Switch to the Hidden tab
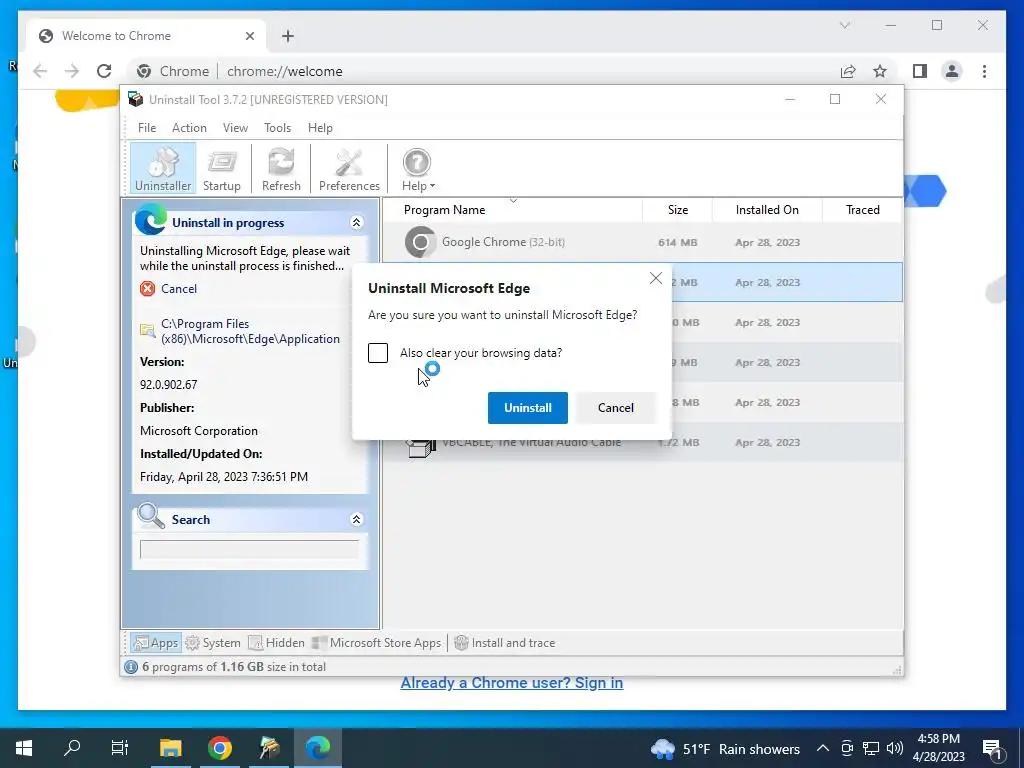This screenshot has width=1024, height=768. pos(277,643)
